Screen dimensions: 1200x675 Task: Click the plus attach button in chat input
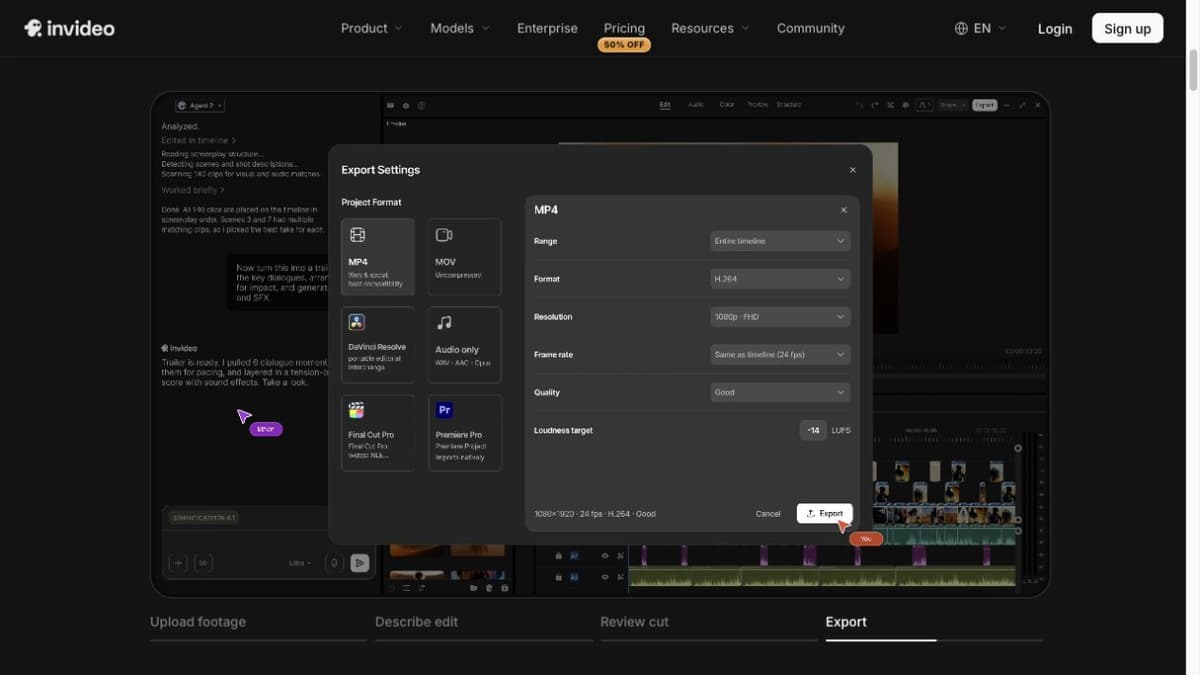178,563
